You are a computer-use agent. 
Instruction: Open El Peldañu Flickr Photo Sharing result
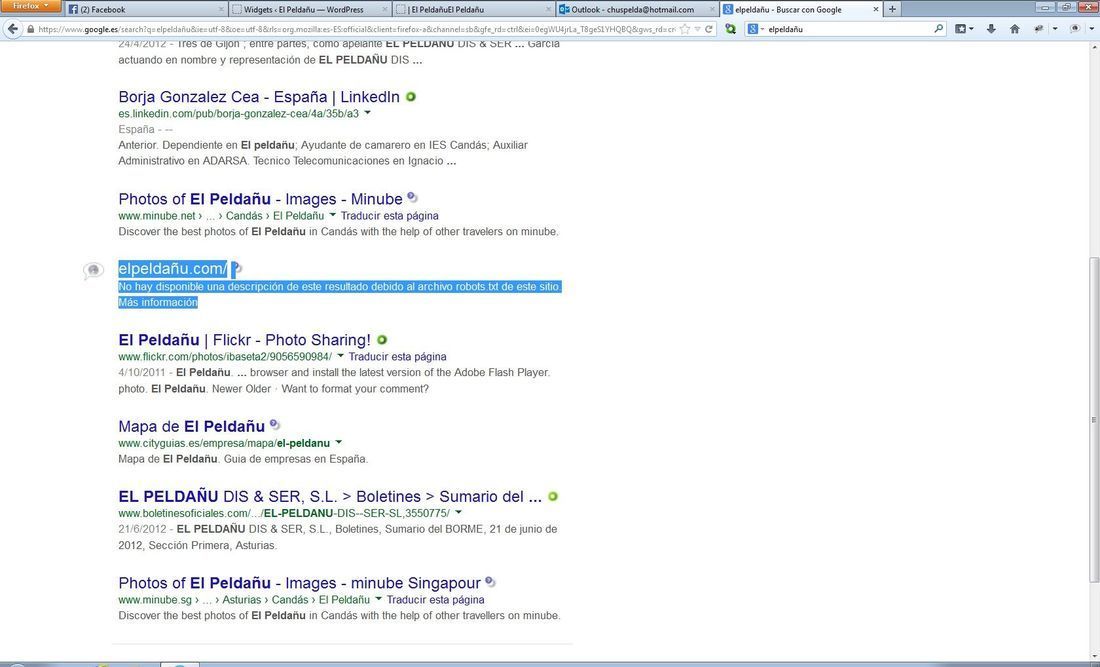[x=245, y=340]
